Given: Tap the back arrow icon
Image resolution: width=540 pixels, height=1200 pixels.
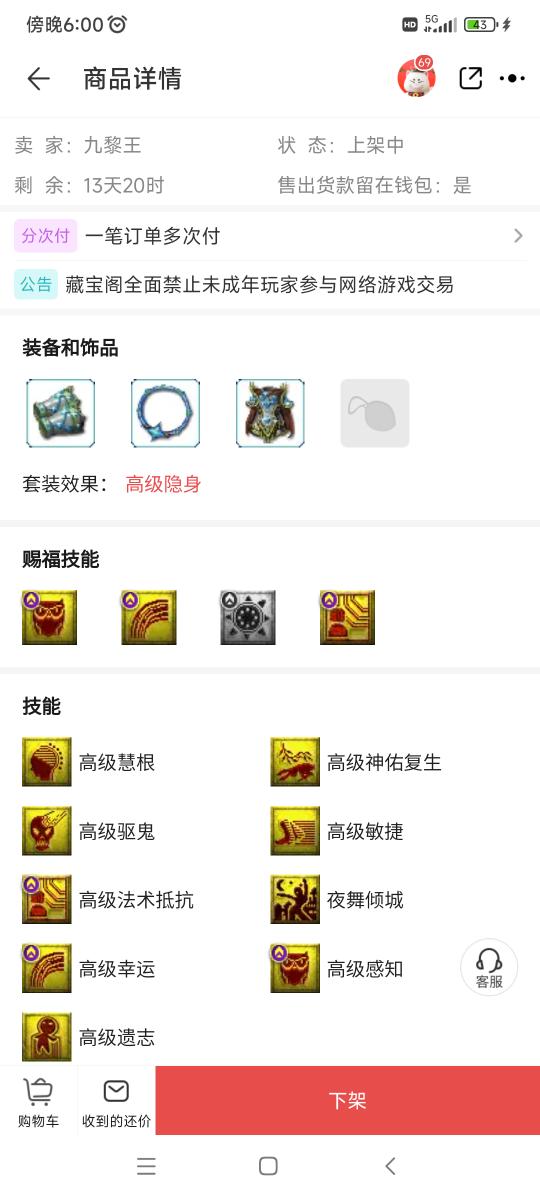Looking at the screenshot, I should point(38,79).
